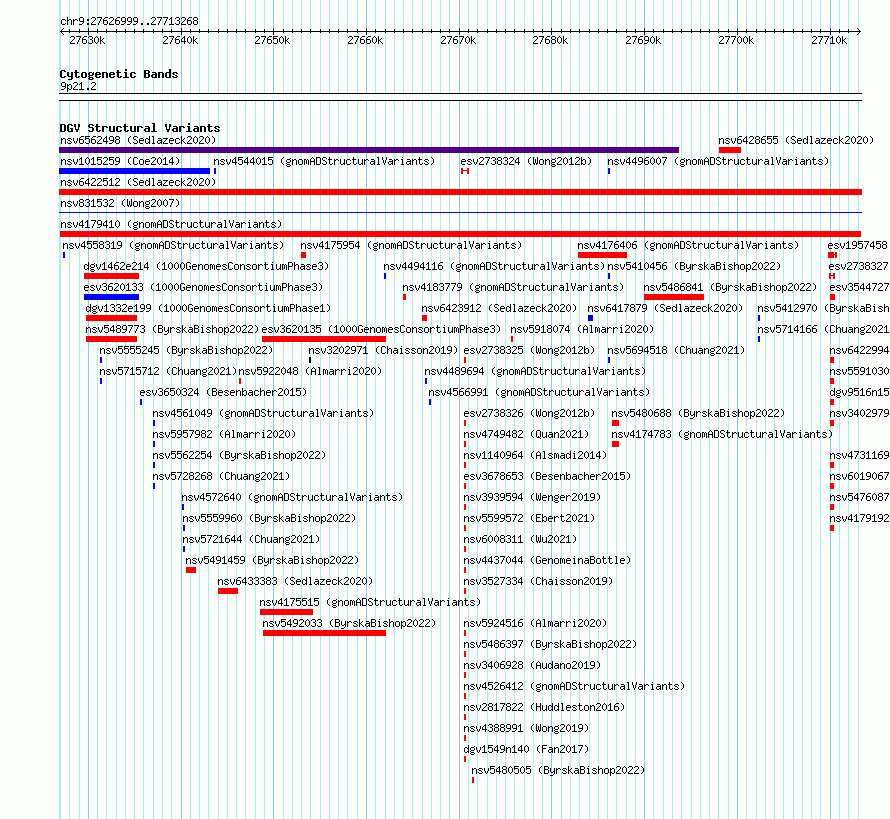Click nsv3406928 (Audano2019) label
890x819 pixels.
tap(532, 665)
